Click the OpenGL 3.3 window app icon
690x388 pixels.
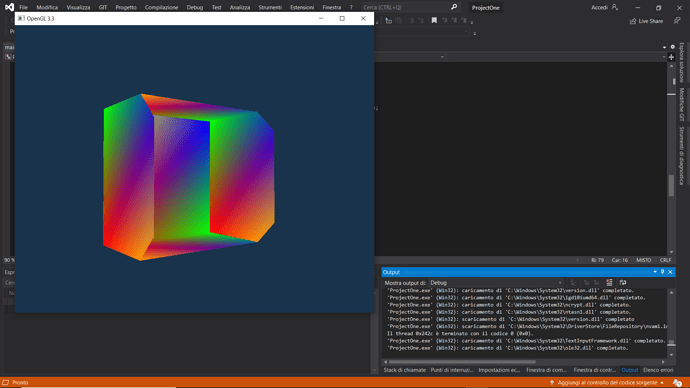point(21,18)
